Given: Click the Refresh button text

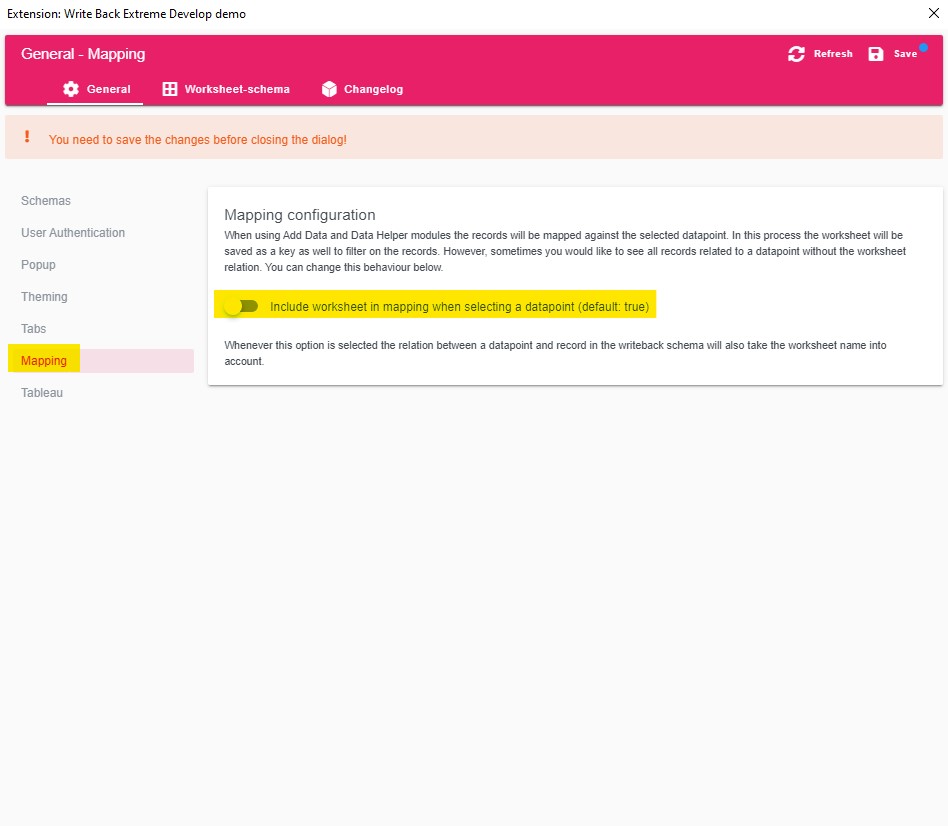Looking at the screenshot, I should 833,54.
